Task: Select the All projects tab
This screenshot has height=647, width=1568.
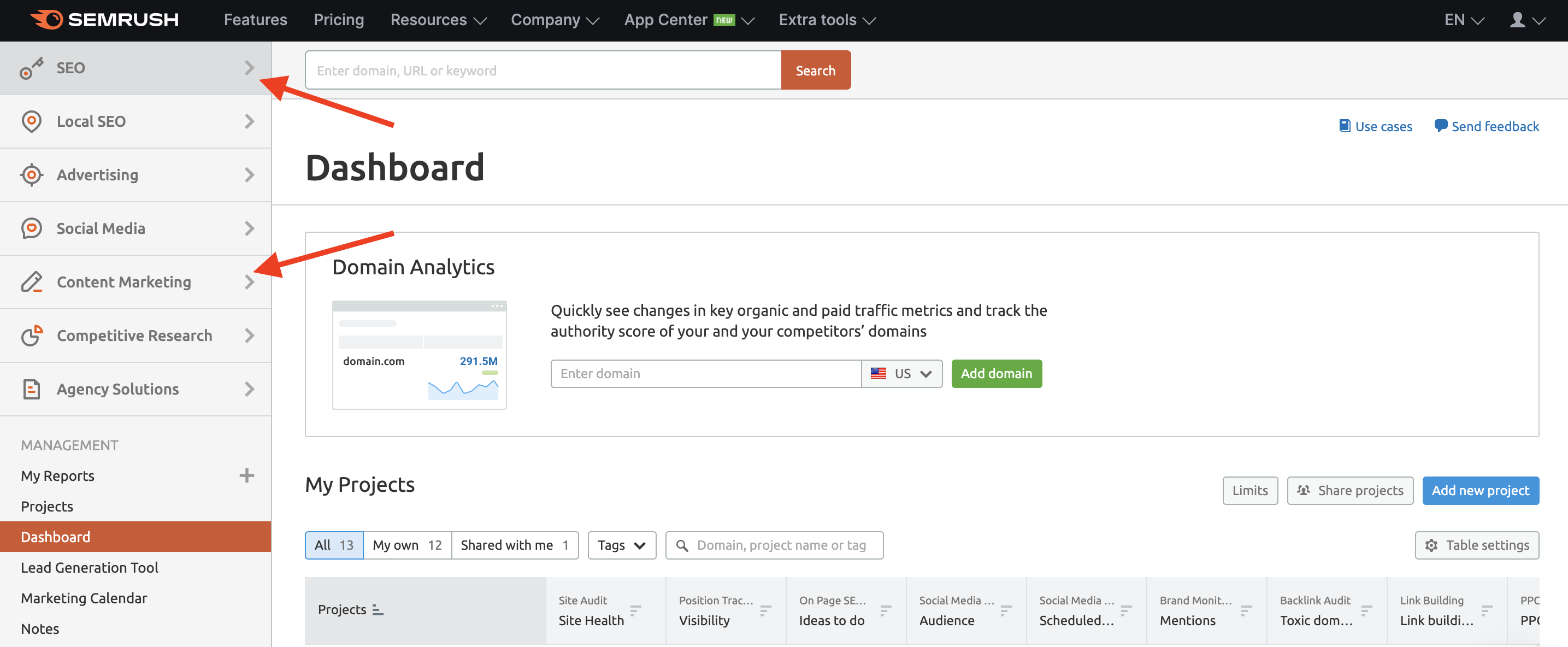Action: pos(334,545)
